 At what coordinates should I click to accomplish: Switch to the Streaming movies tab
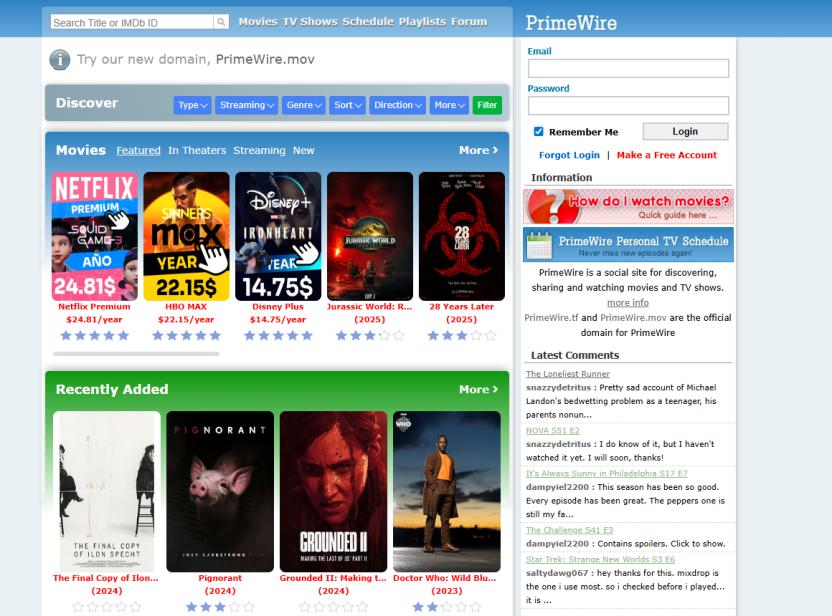(259, 151)
